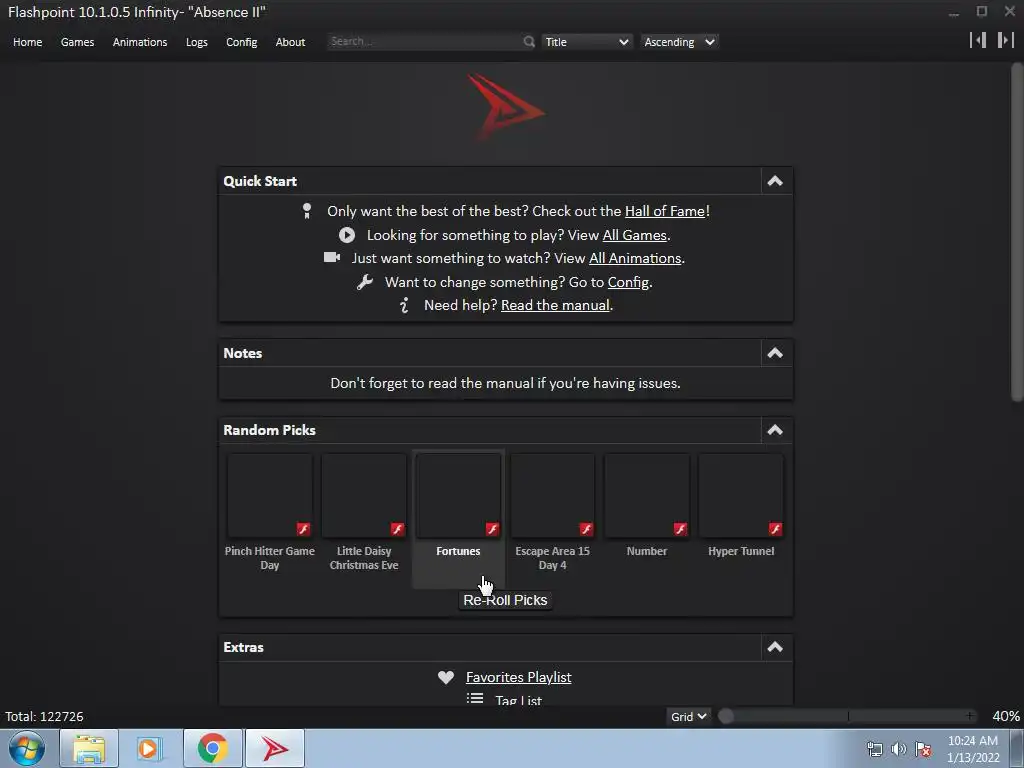This screenshot has height=768, width=1024.
Task: Open the Grid layout dropdown
Action: pyautogui.click(x=688, y=716)
